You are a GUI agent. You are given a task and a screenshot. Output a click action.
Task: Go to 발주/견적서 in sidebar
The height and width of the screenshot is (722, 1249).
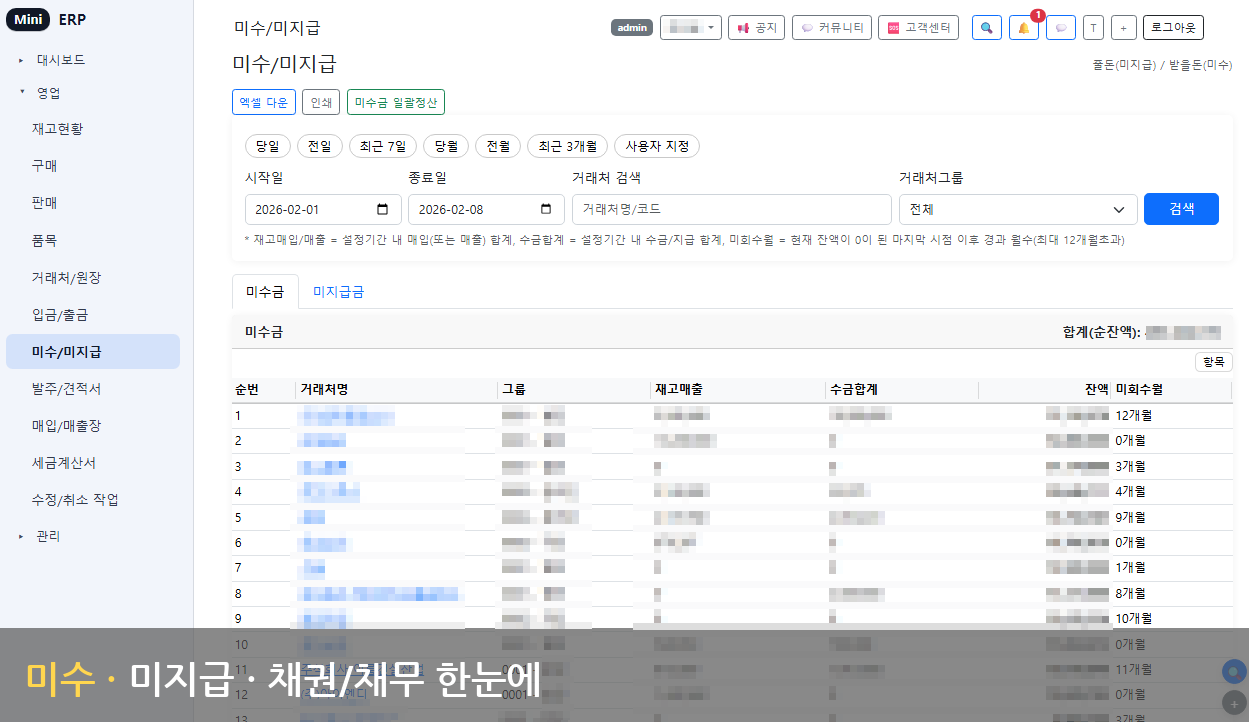(66, 388)
